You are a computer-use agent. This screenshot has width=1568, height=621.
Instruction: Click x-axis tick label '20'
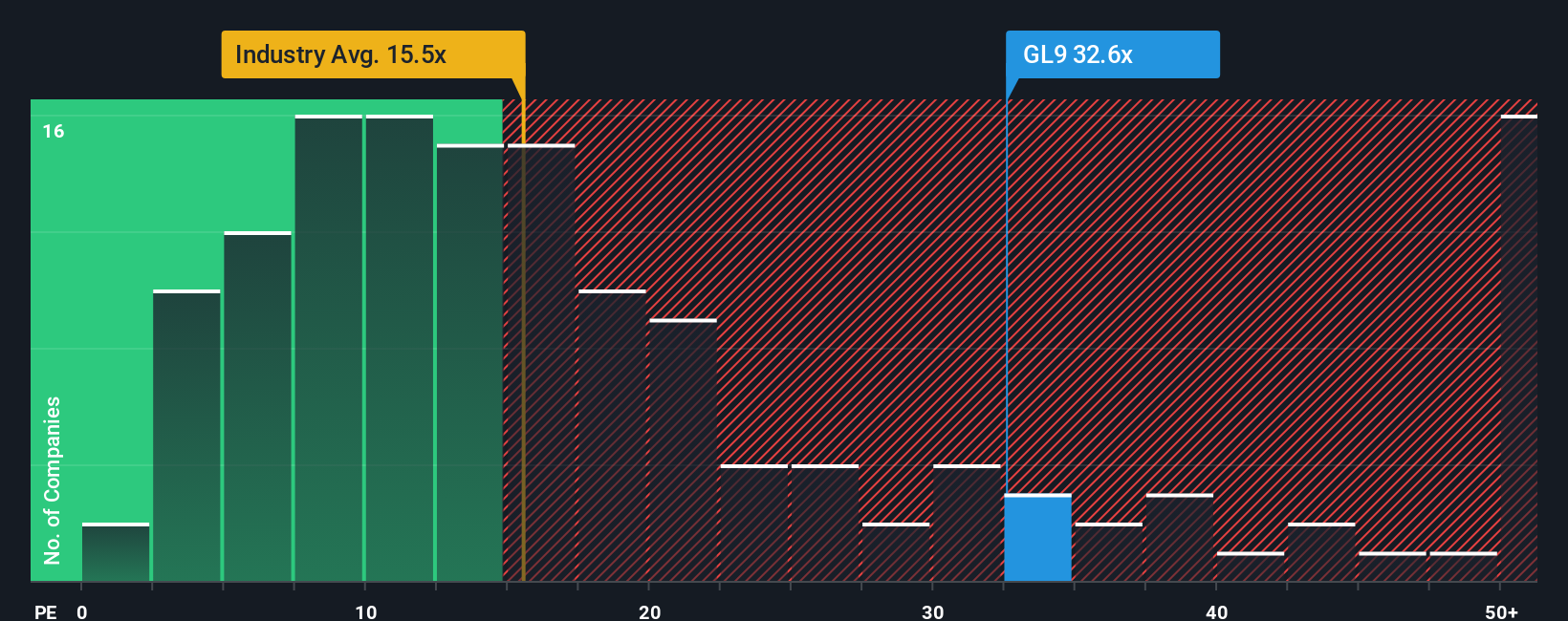[650, 611]
